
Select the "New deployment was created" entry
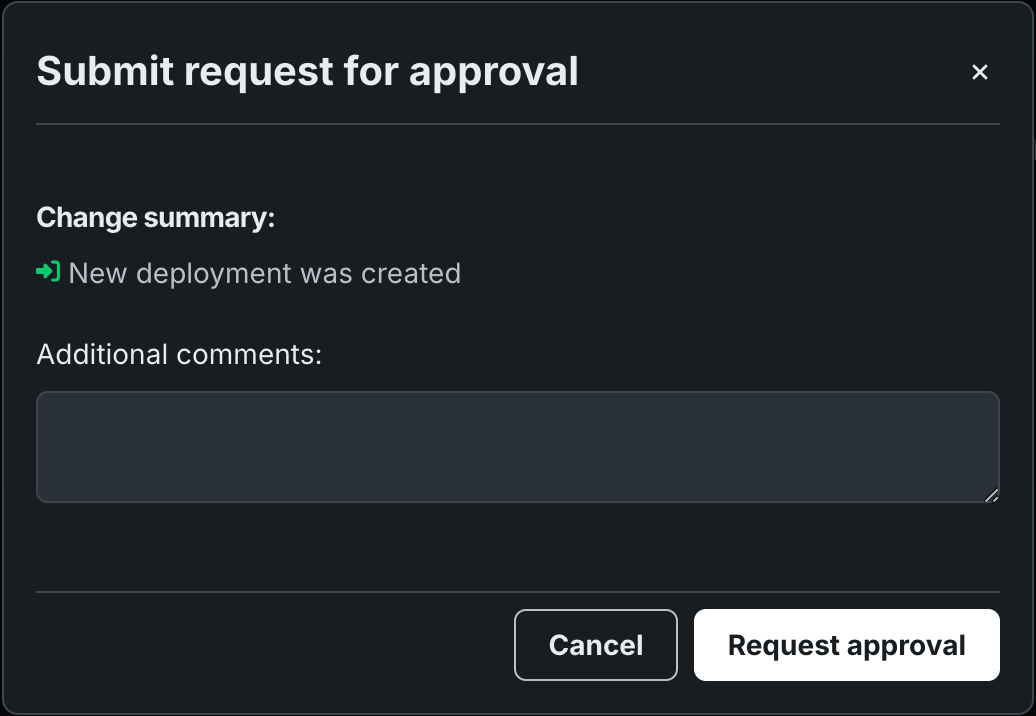tap(264, 273)
